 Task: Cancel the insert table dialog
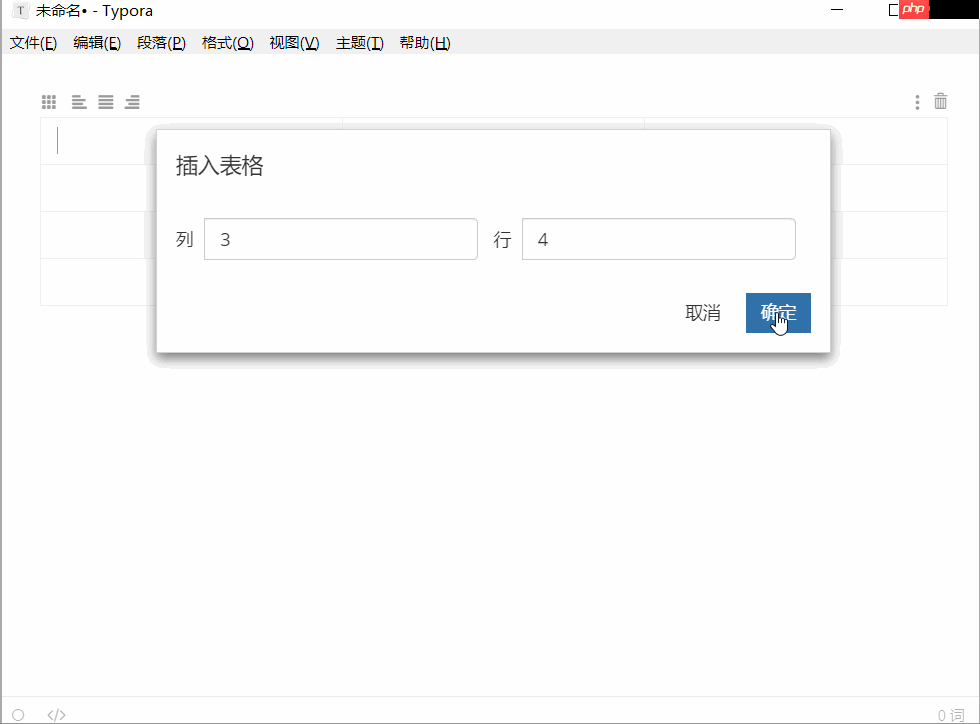703,313
